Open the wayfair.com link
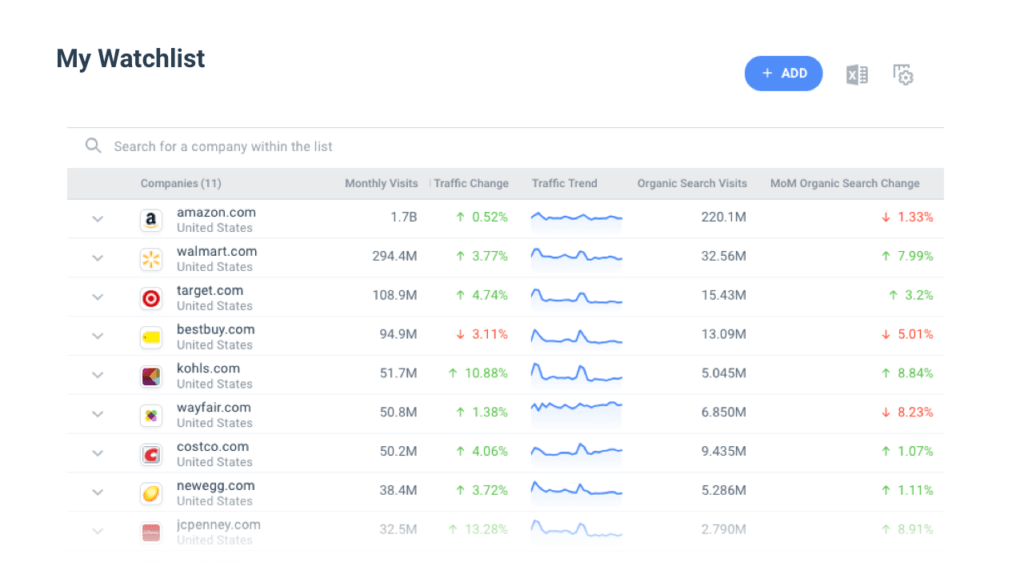Viewport: 1024px width, 574px height. pyautogui.click(x=214, y=407)
